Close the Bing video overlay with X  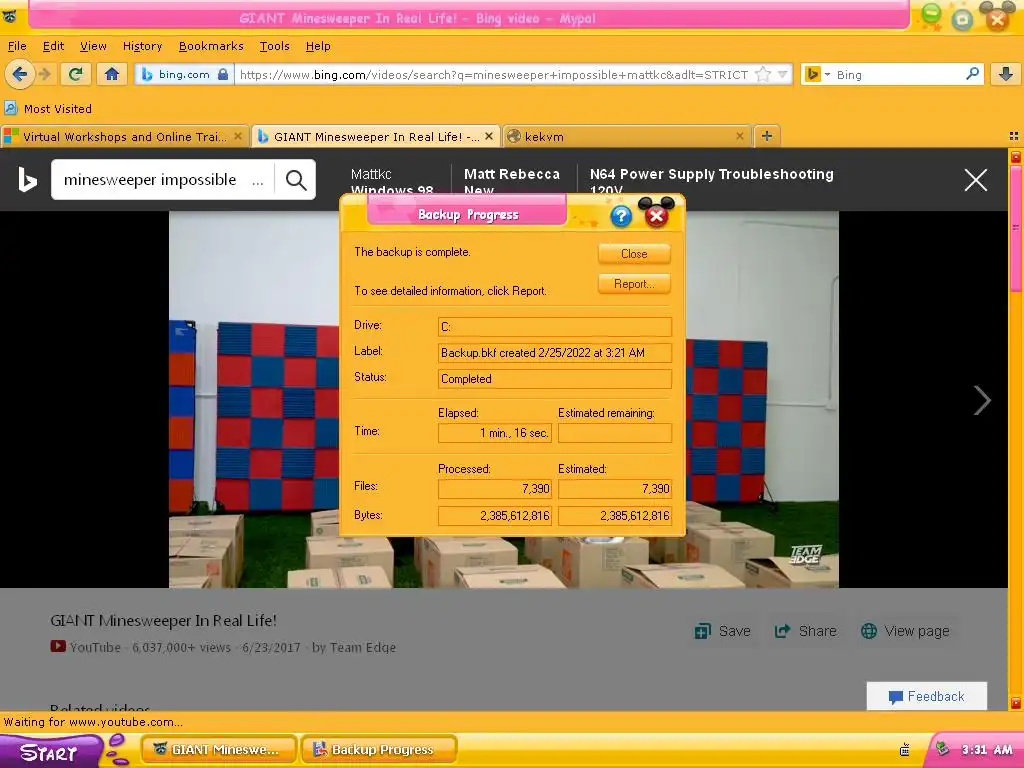click(976, 180)
